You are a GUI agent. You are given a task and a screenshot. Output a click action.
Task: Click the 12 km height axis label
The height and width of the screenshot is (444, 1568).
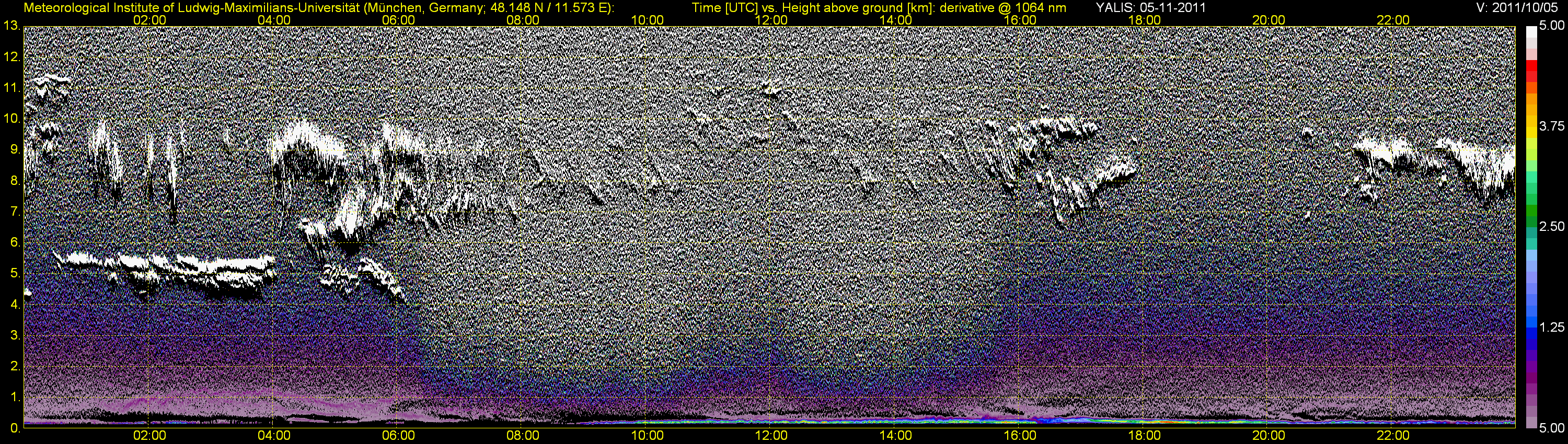click(x=11, y=57)
